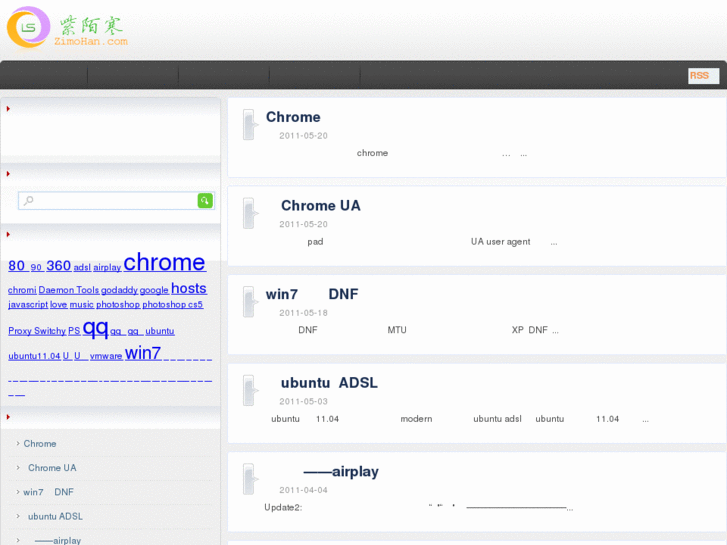Select the chromi tag
The image size is (727, 545).
(22, 290)
